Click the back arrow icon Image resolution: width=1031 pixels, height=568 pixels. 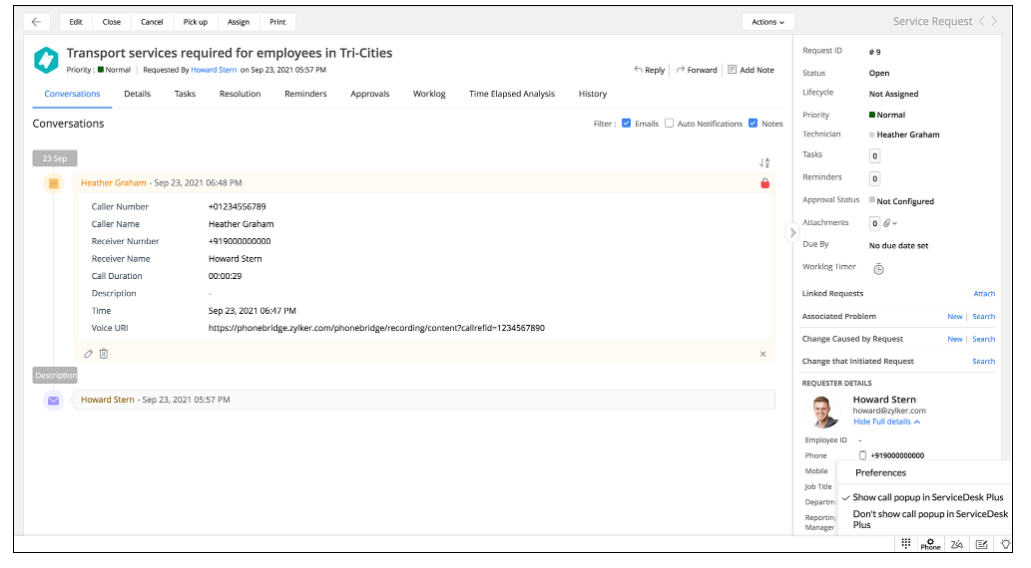pyautogui.click(x=36, y=22)
